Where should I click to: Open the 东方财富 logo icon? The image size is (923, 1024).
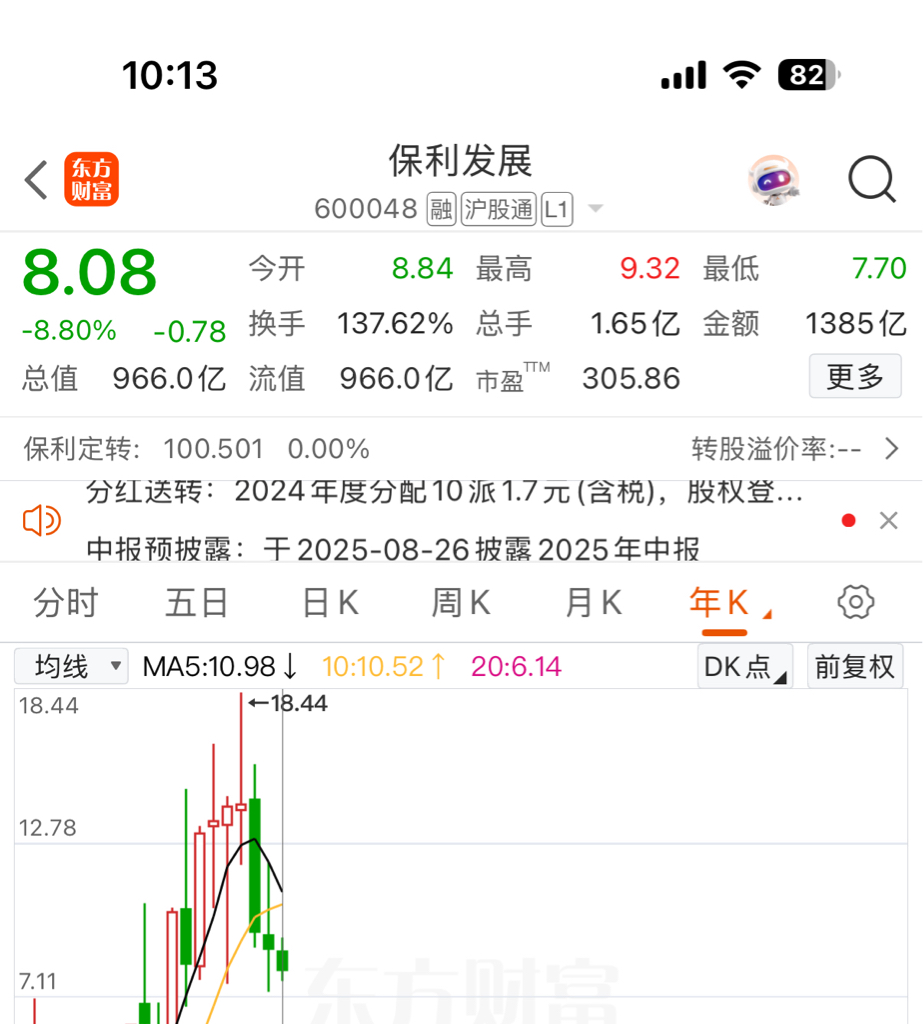pos(91,179)
